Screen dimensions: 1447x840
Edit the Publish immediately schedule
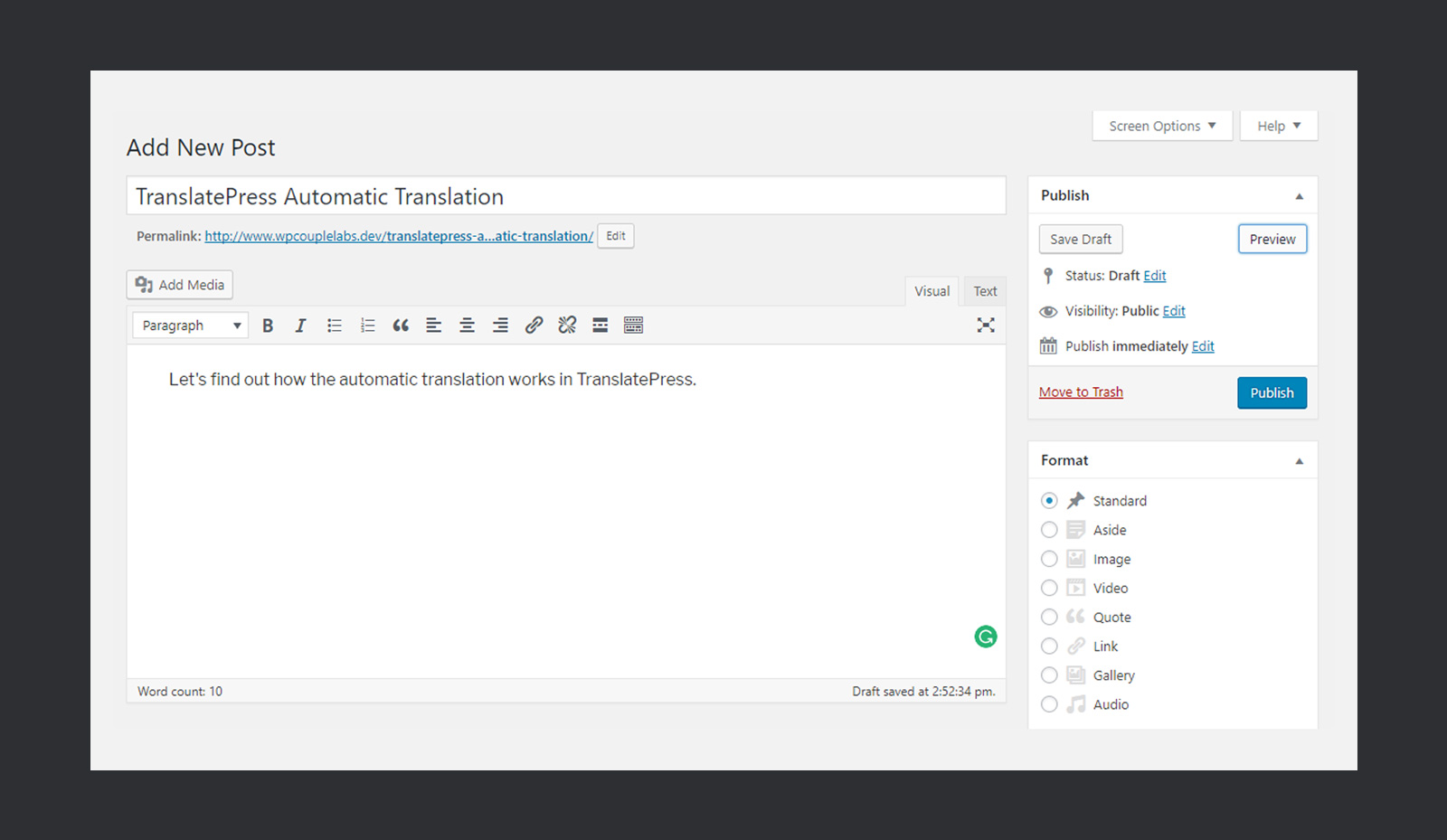click(x=1203, y=346)
